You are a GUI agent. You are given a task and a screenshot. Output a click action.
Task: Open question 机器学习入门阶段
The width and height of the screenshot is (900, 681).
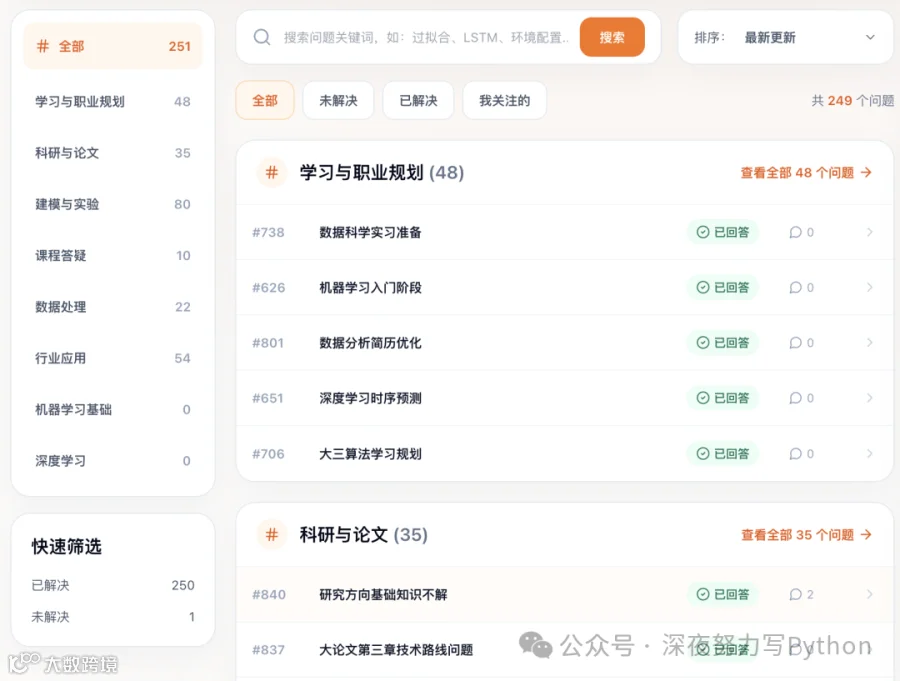tap(370, 287)
